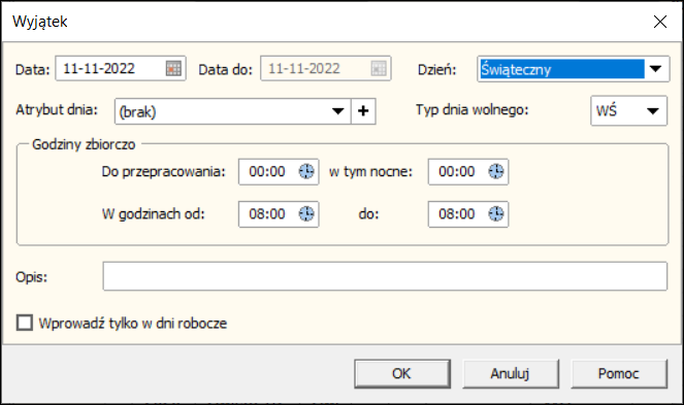Close the Wyjątek dialog window
The image size is (684, 405).
point(660,21)
